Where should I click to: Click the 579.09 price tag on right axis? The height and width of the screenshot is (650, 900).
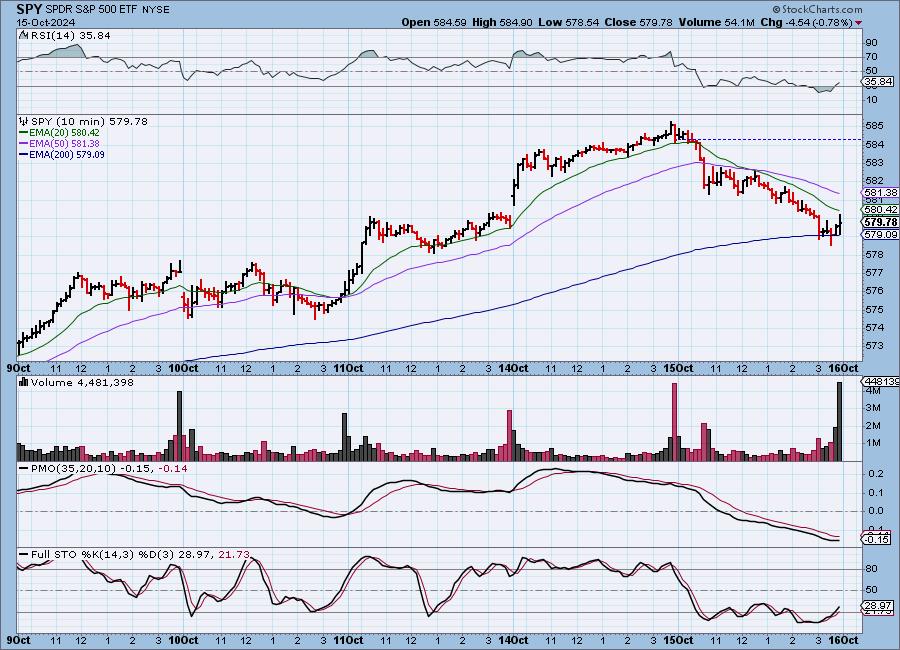click(880, 234)
